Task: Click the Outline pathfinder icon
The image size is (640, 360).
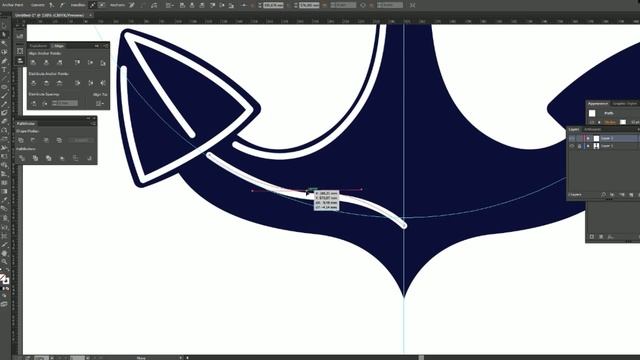Action: pos(76,158)
